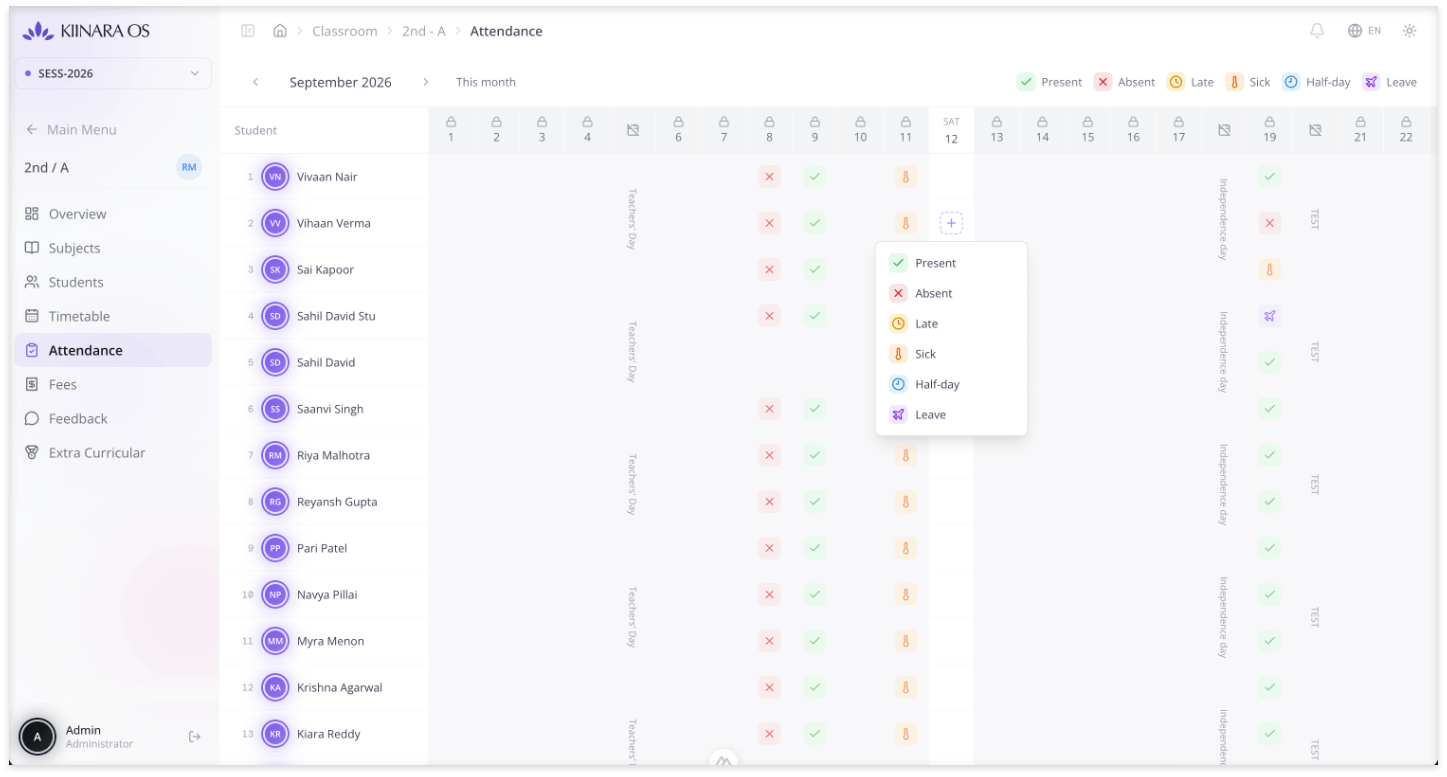The width and height of the screenshot is (1447, 777).
Task: Go to previous month arrow
Action: click(x=256, y=82)
